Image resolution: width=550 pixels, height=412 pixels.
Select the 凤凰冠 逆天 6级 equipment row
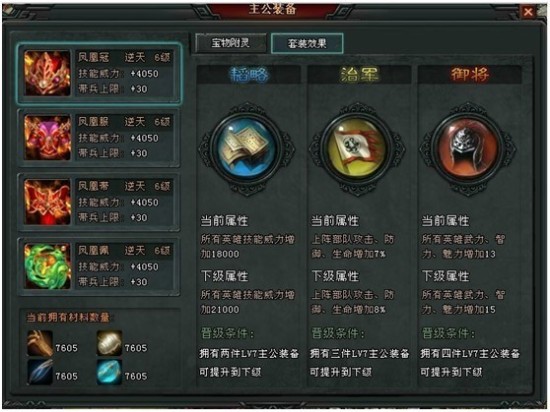(99, 73)
